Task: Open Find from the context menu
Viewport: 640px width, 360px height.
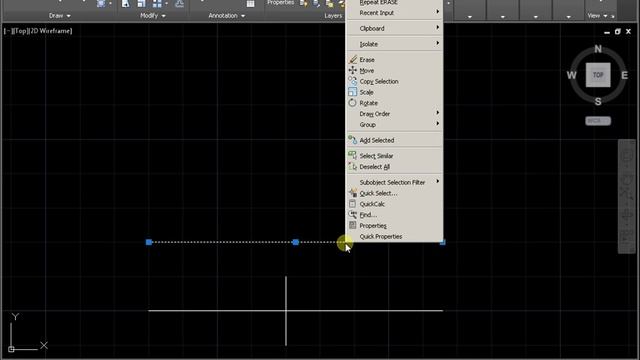Action: pyautogui.click(x=394, y=215)
